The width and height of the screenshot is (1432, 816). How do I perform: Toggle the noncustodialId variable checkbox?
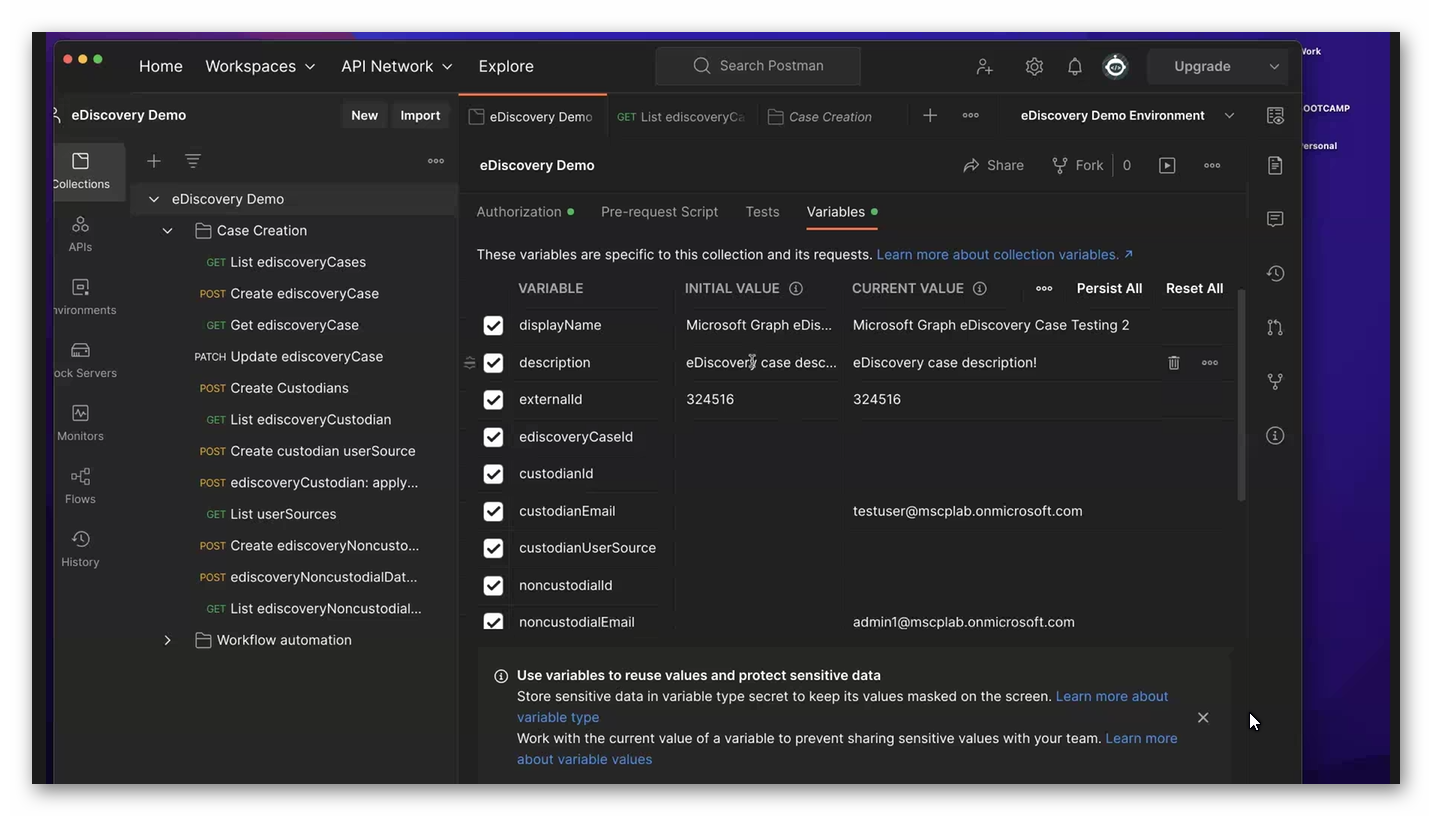[493, 585]
